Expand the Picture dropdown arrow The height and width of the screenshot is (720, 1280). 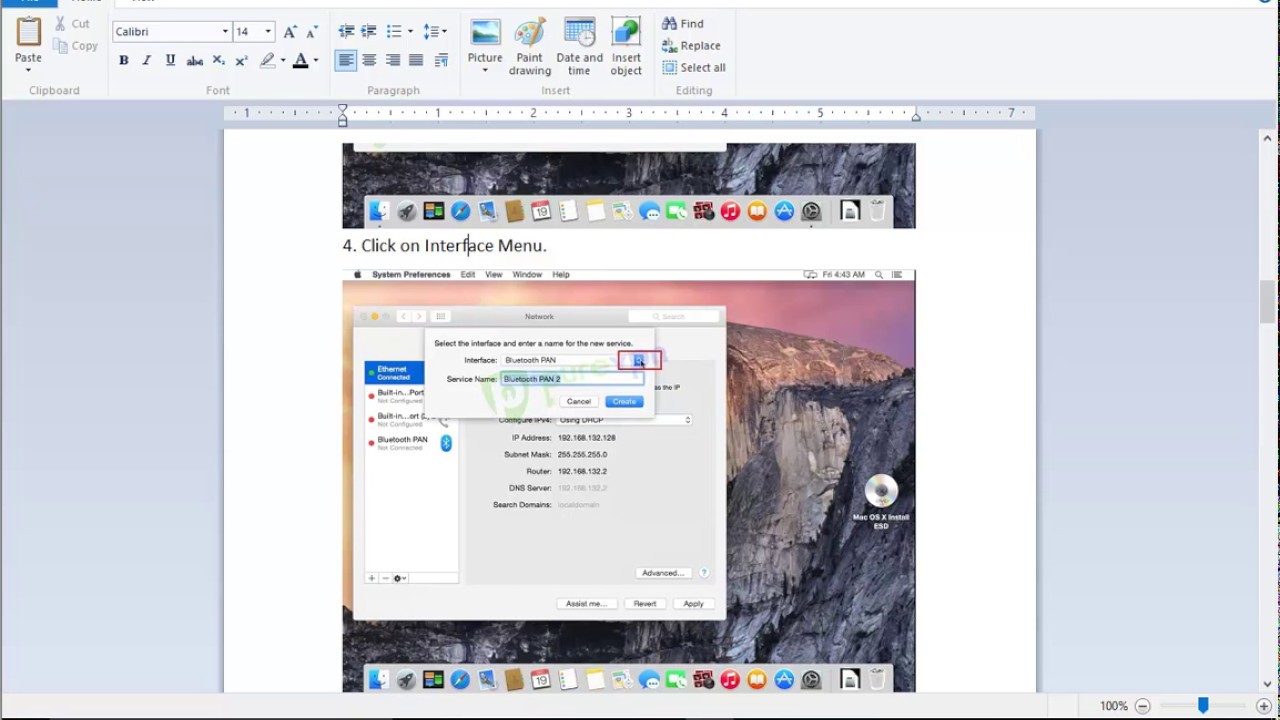[485, 71]
